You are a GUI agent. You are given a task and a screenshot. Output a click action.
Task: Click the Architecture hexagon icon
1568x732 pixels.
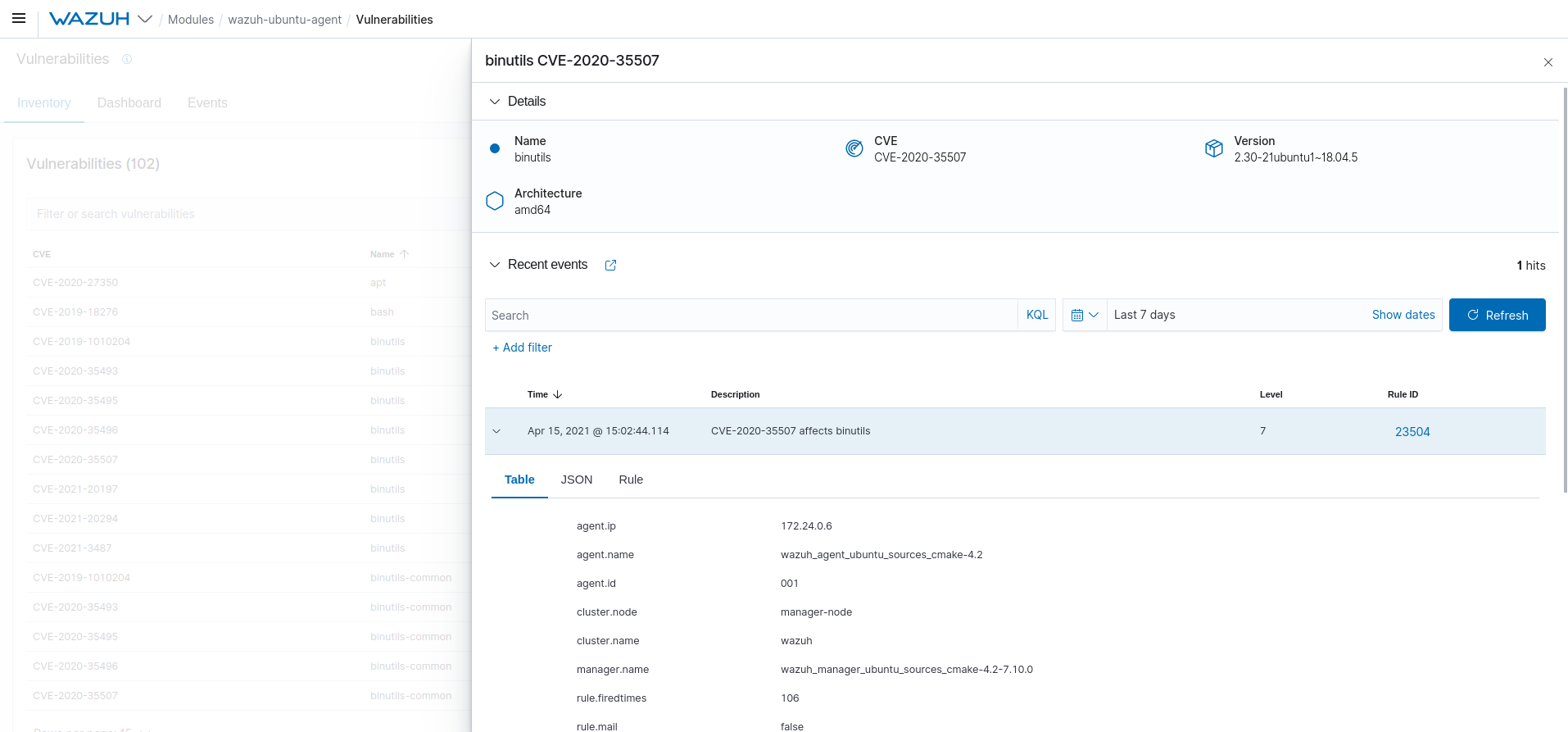pyautogui.click(x=495, y=201)
